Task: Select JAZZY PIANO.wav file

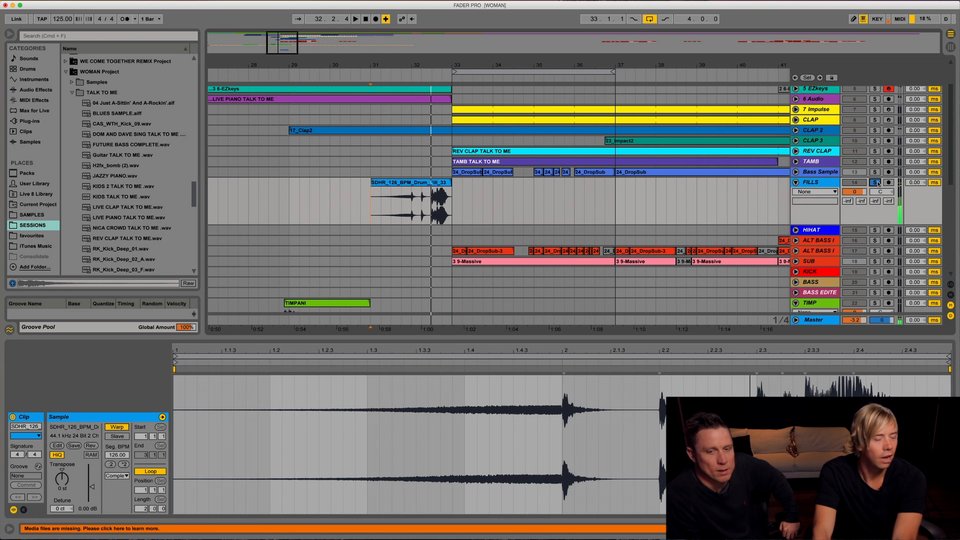Action: 114,176
